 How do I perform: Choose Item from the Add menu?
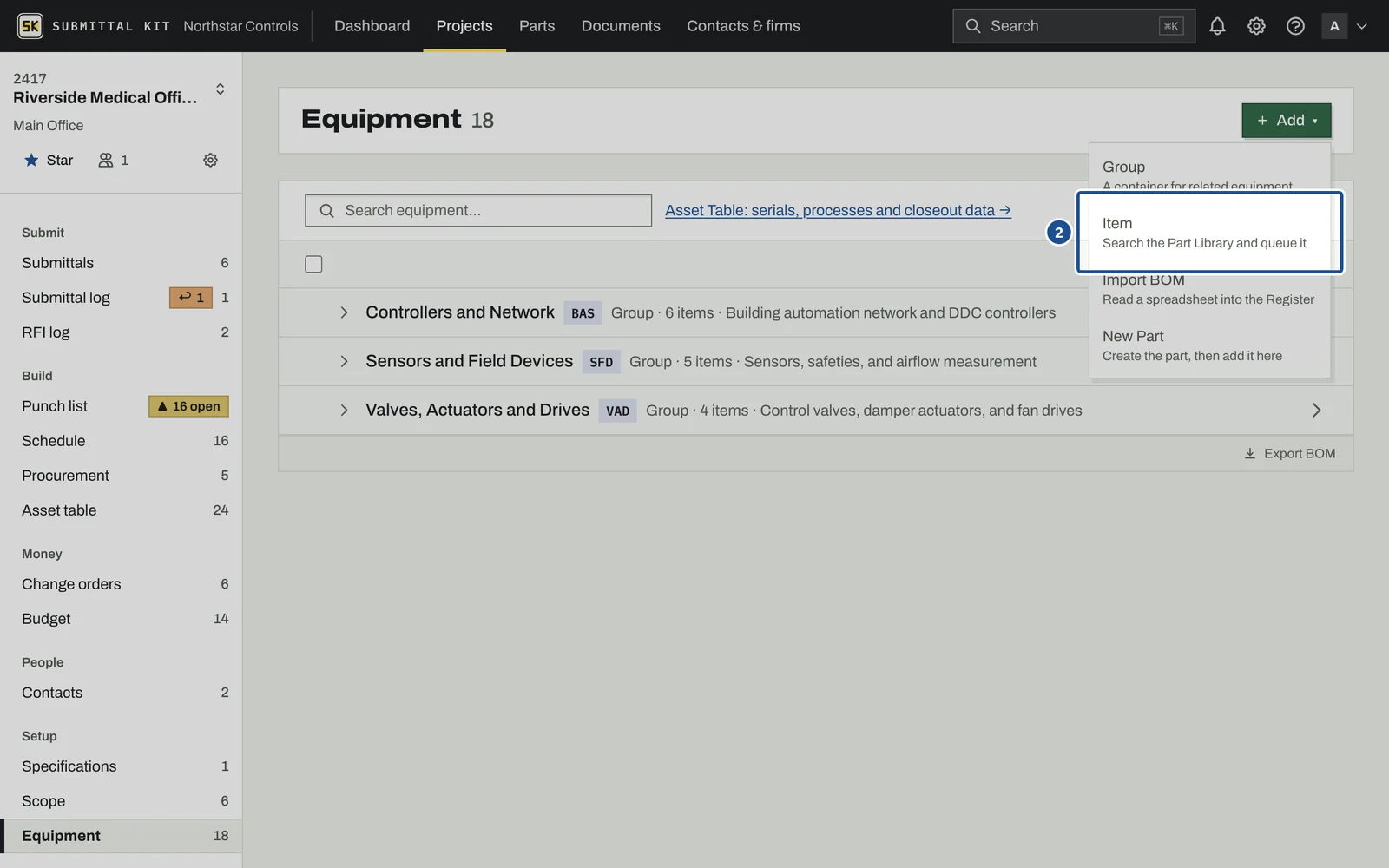pos(1210,232)
